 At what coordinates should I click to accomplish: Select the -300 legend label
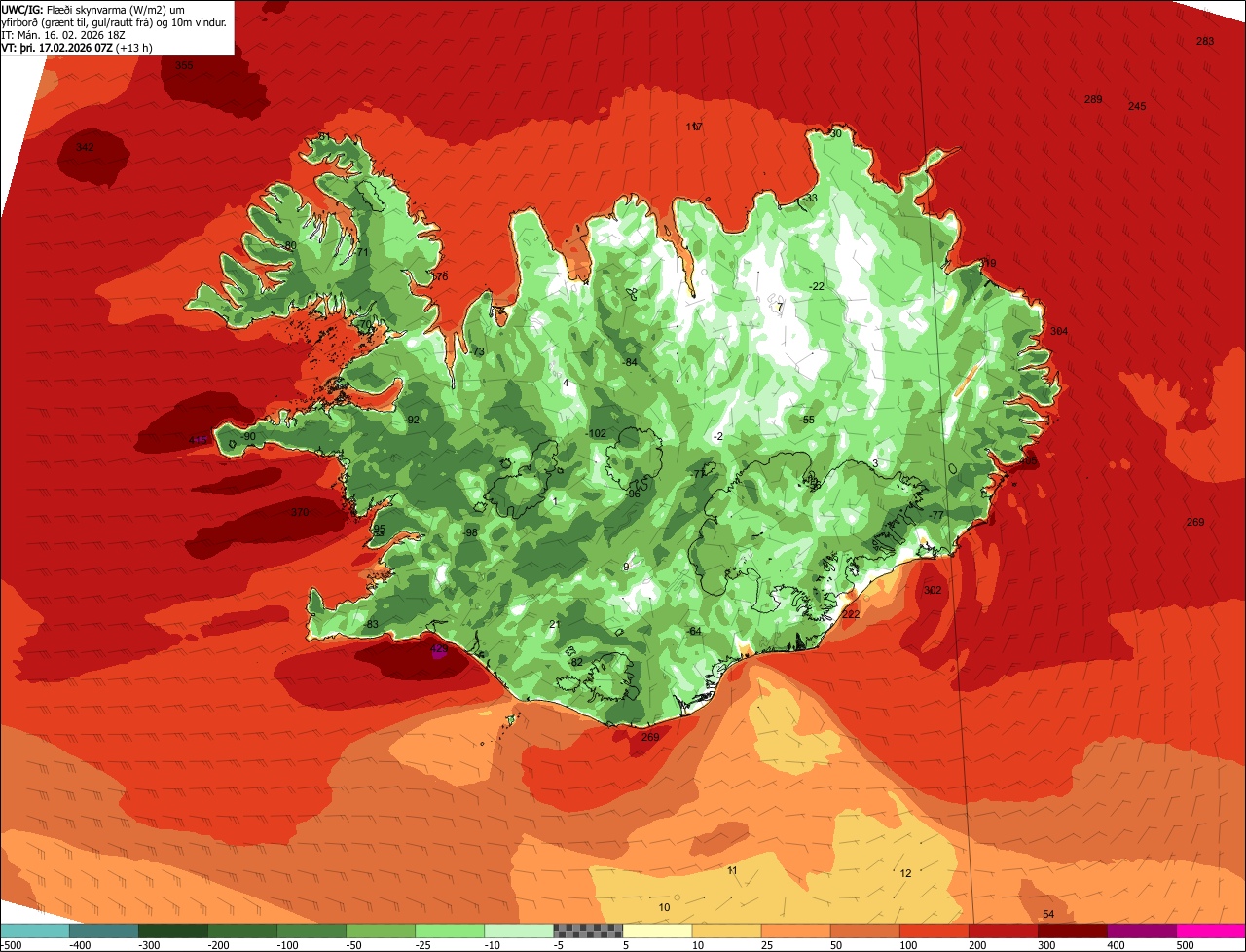151,944
